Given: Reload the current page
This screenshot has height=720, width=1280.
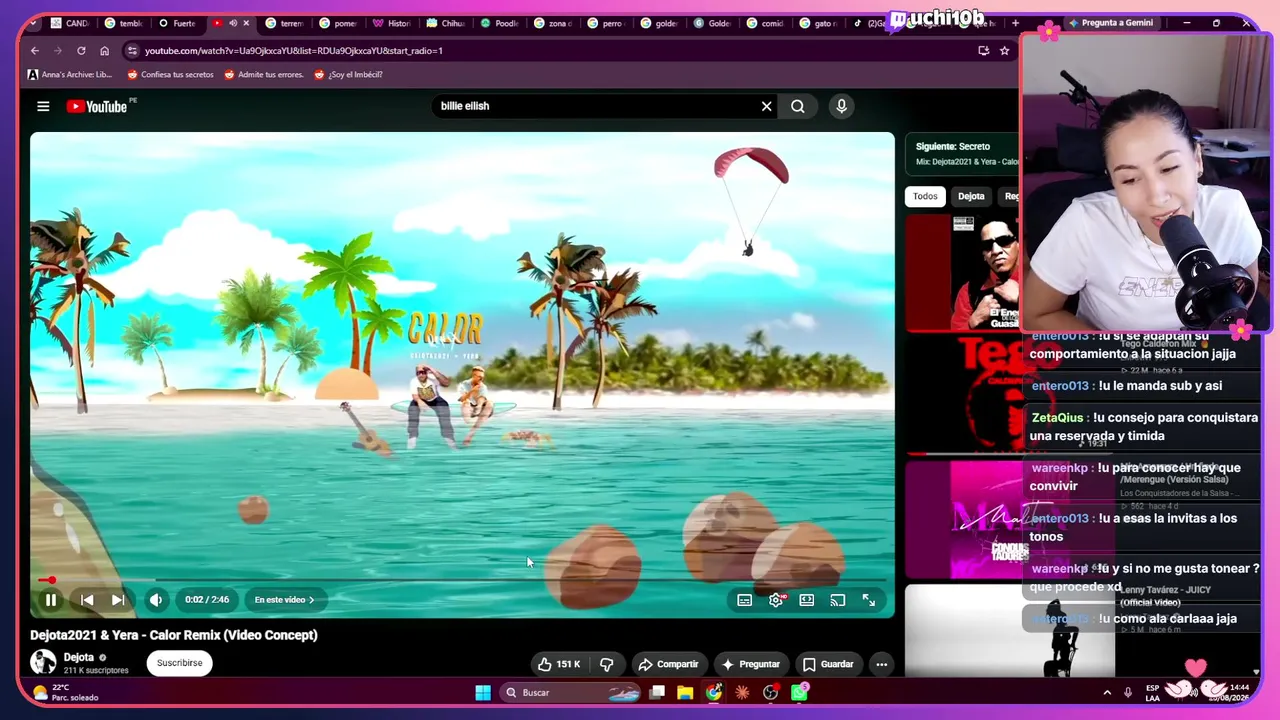Looking at the screenshot, I should point(81,51).
